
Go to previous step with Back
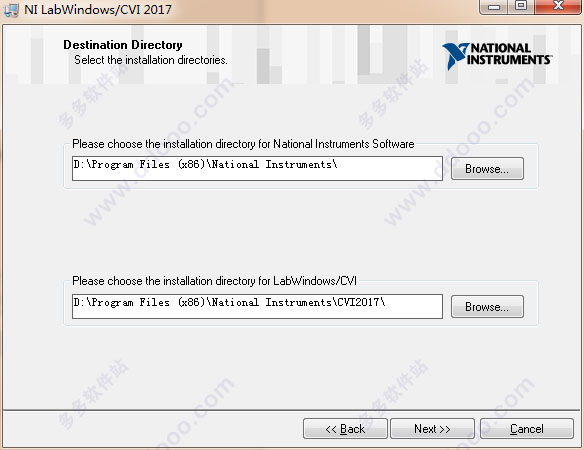345,429
